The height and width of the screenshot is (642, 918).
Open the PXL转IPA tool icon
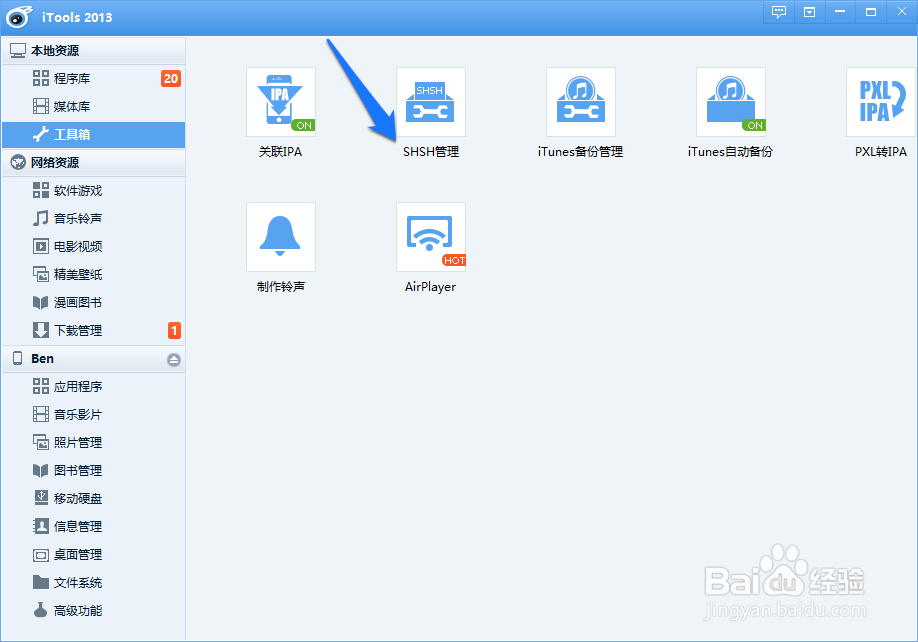(x=881, y=102)
